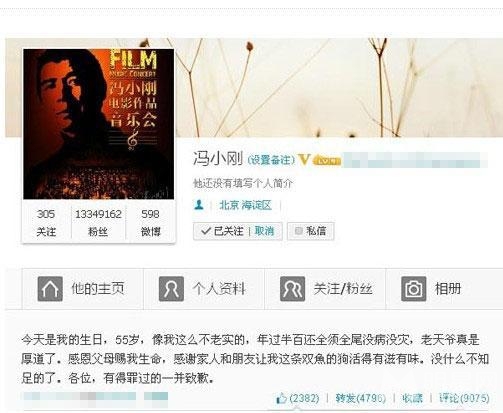
Task: Click the two-people icon beside 关注/粉丝
Action: click(x=292, y=289)
